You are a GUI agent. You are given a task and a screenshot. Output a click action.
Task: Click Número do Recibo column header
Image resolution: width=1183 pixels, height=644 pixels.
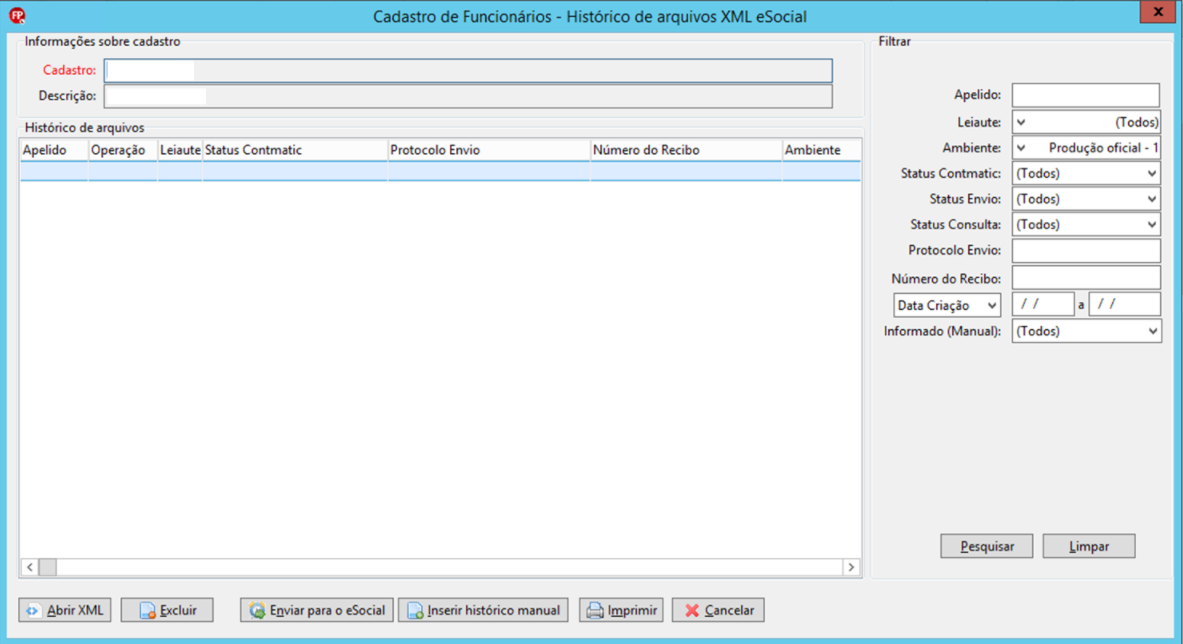pos(686,150)
